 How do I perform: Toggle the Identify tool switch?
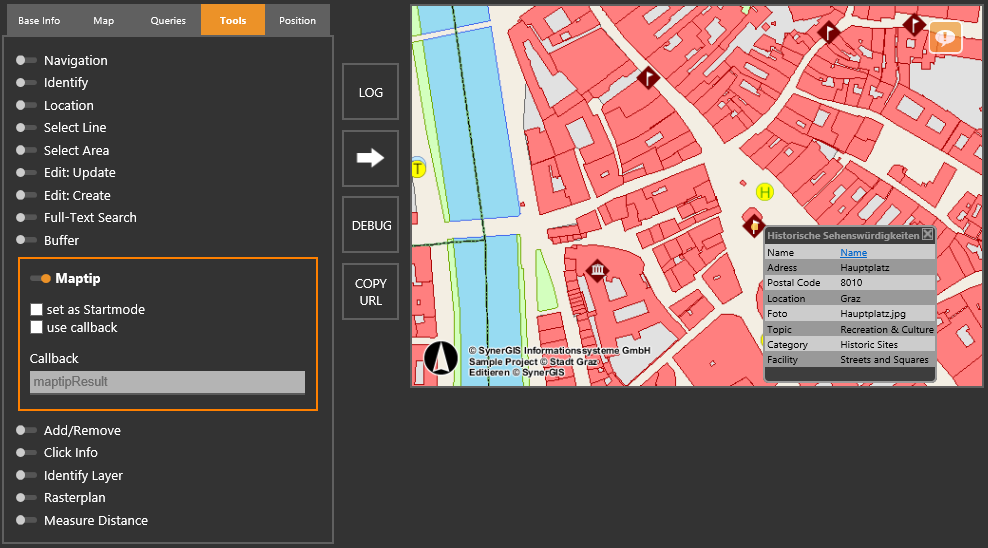tap(26, 83)
